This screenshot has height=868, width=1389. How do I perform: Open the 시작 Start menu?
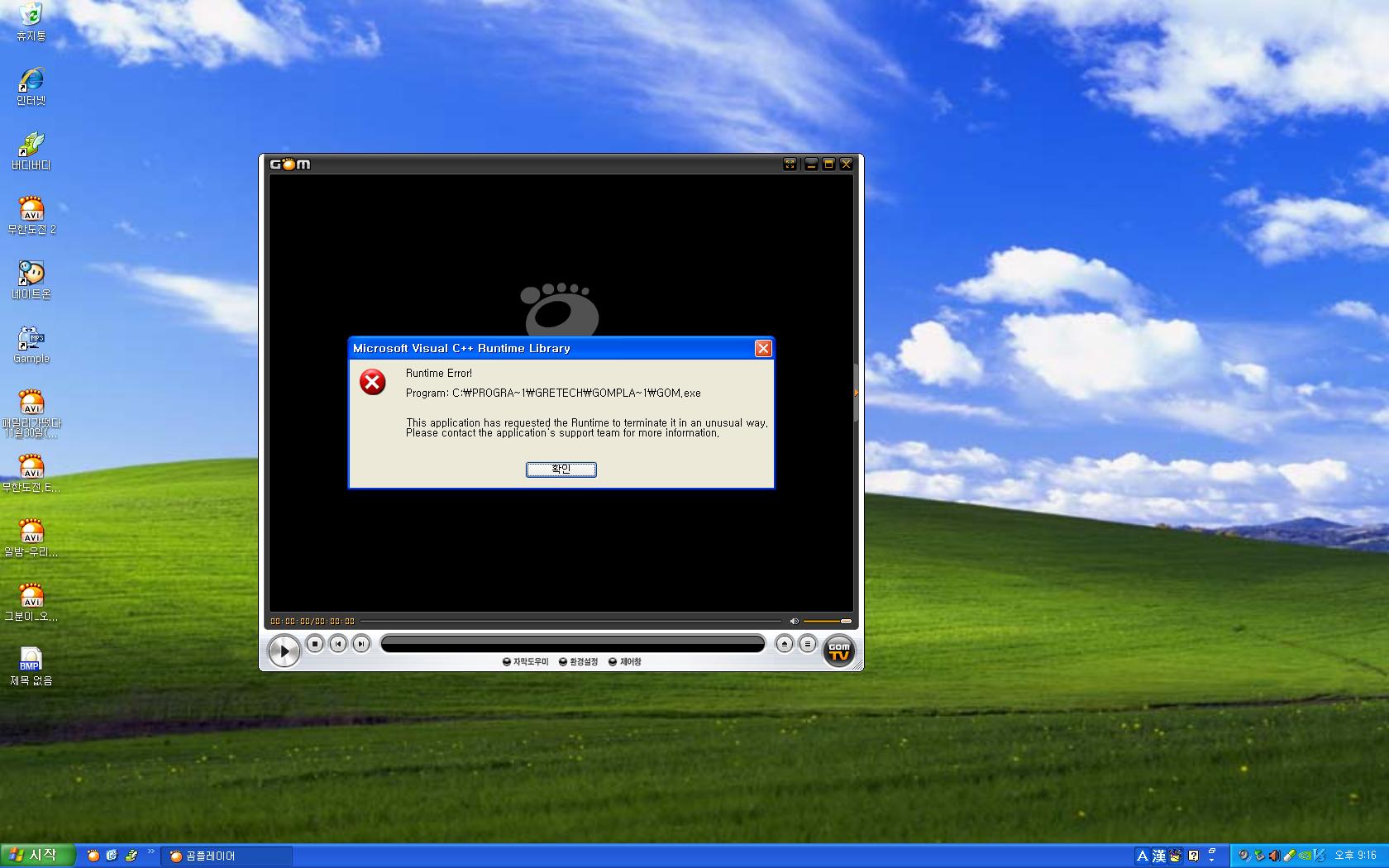pyautogui.click(x=38, y=856)
